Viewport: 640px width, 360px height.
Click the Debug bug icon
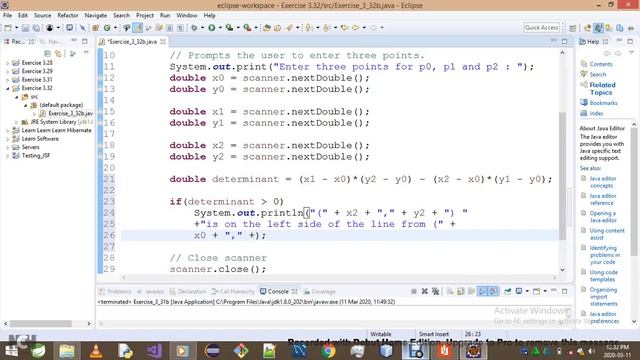pos(194,28)
